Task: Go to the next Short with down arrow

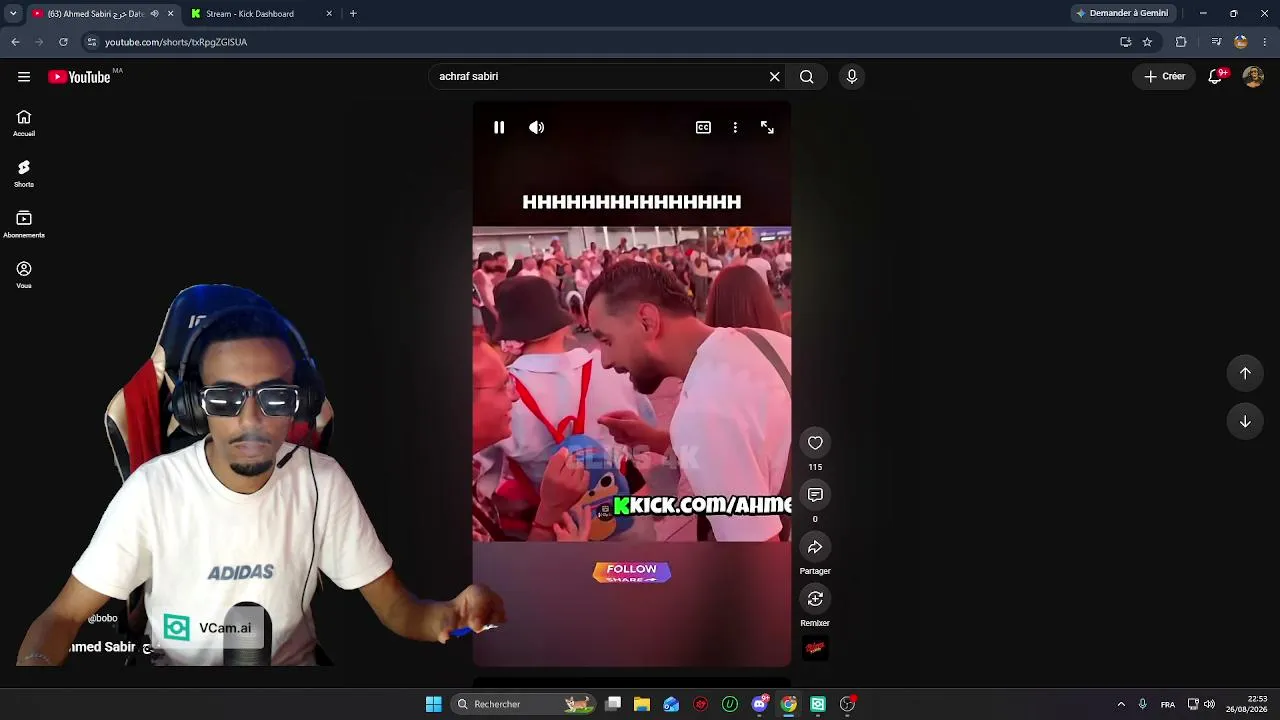Action: [1245, 422]
